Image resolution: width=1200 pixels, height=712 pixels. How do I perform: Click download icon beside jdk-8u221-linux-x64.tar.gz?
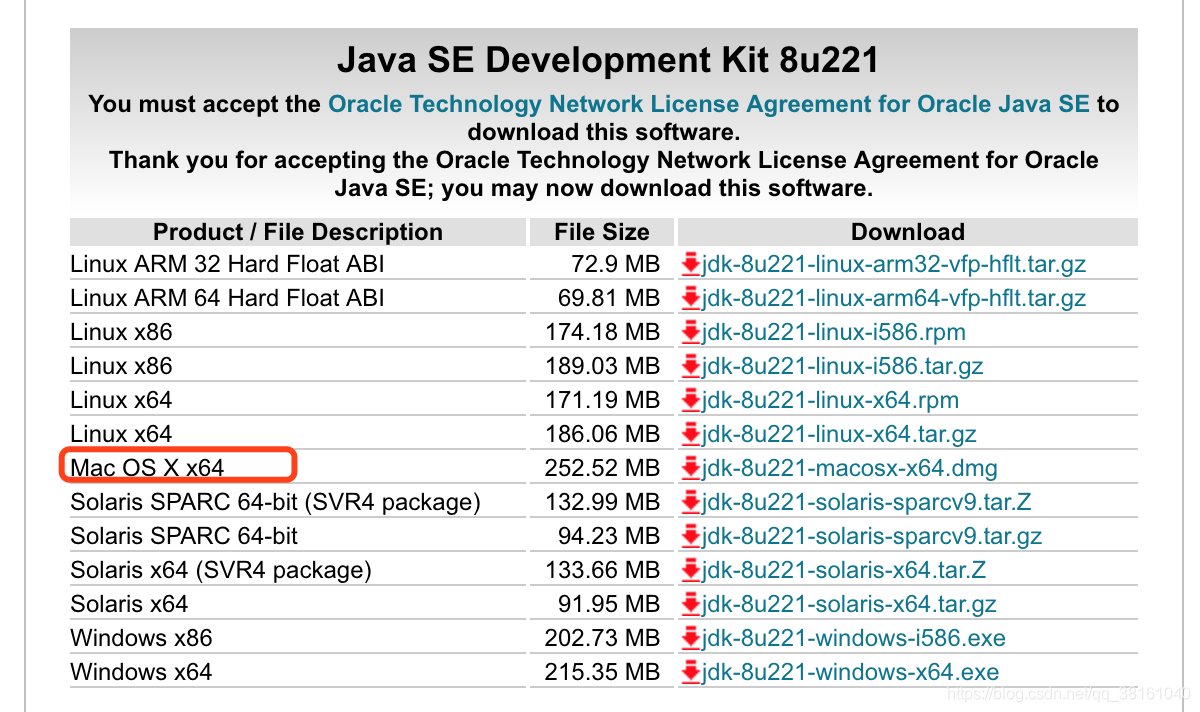690,435
